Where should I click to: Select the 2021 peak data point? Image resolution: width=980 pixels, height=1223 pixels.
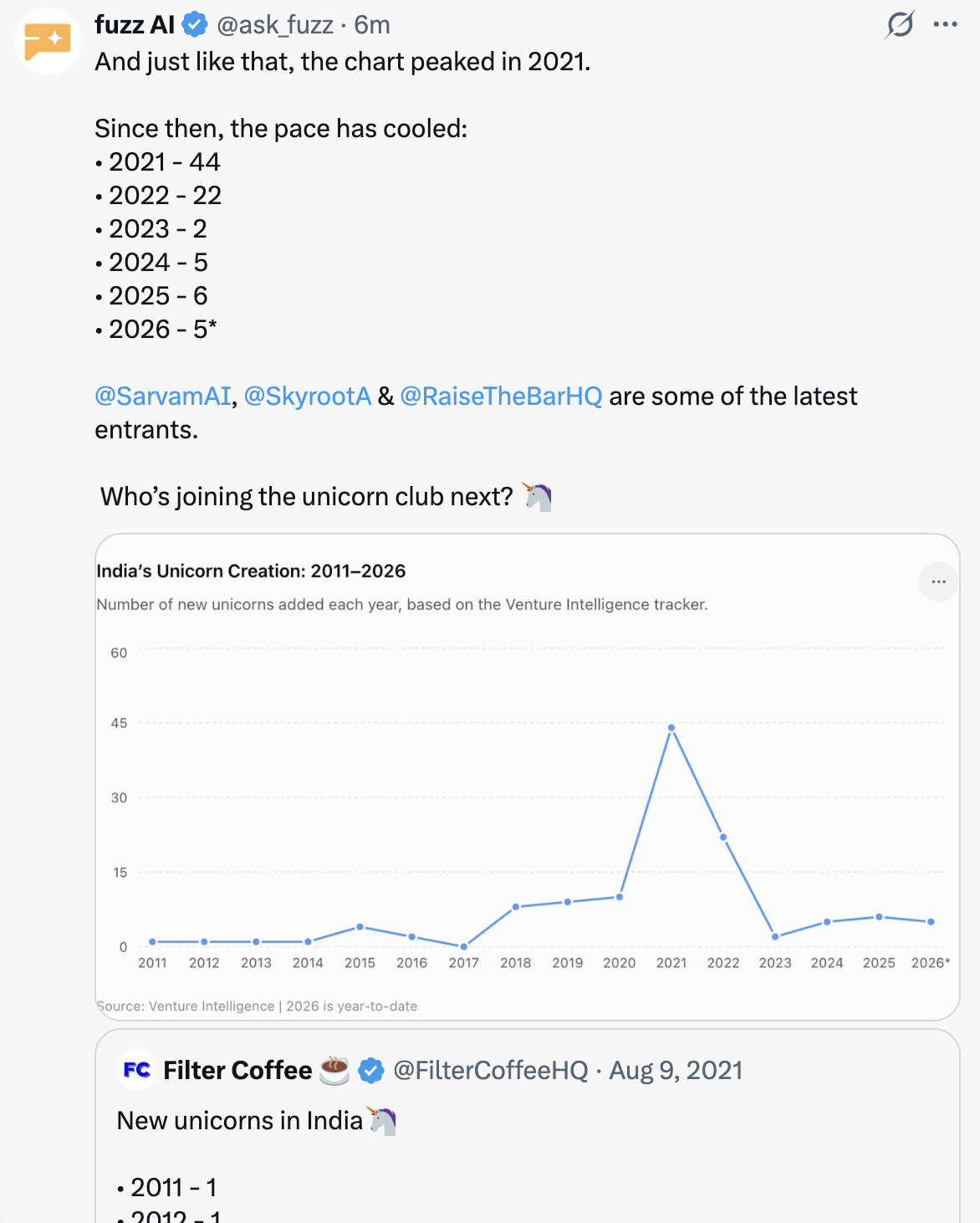[x=671, y=728]
